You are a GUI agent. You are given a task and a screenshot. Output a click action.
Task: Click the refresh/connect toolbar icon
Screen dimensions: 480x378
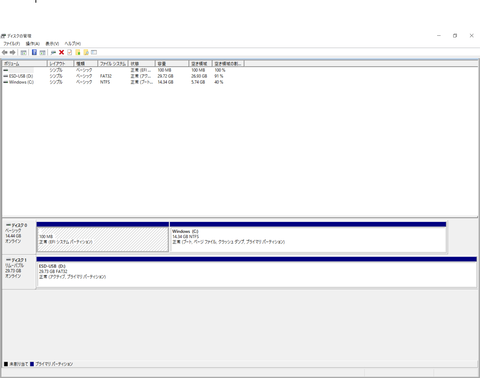[x=53, y=52]
